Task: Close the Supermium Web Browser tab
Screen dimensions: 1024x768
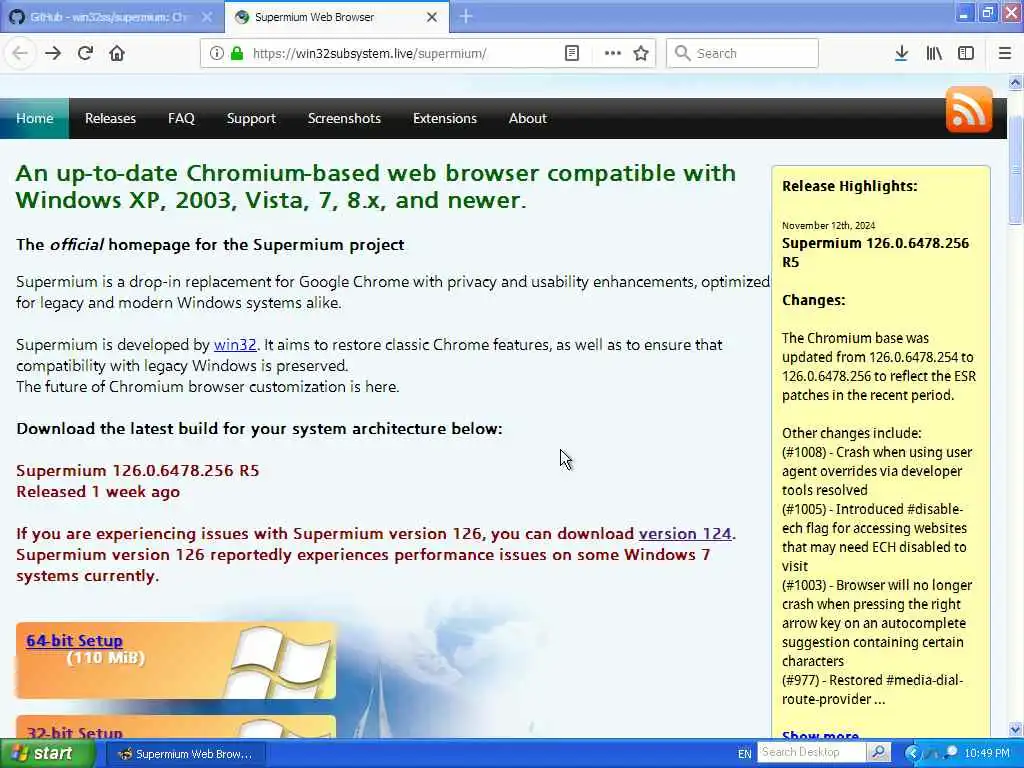Action: point(432,17)
